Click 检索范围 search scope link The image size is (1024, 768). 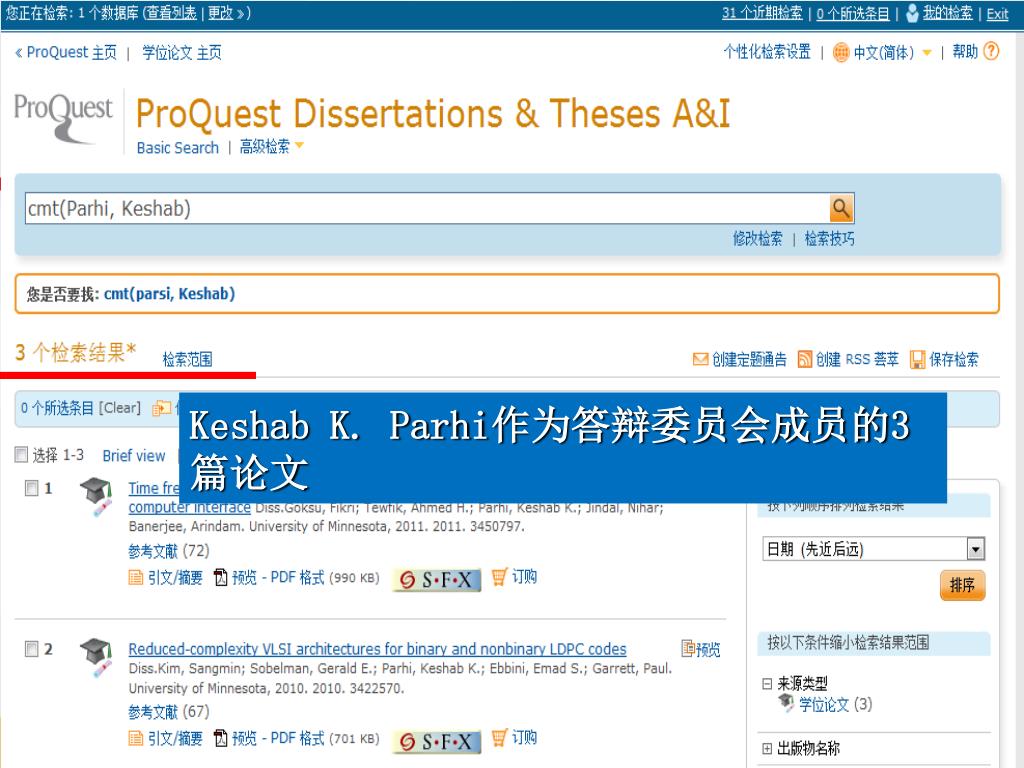click(187, 359)
